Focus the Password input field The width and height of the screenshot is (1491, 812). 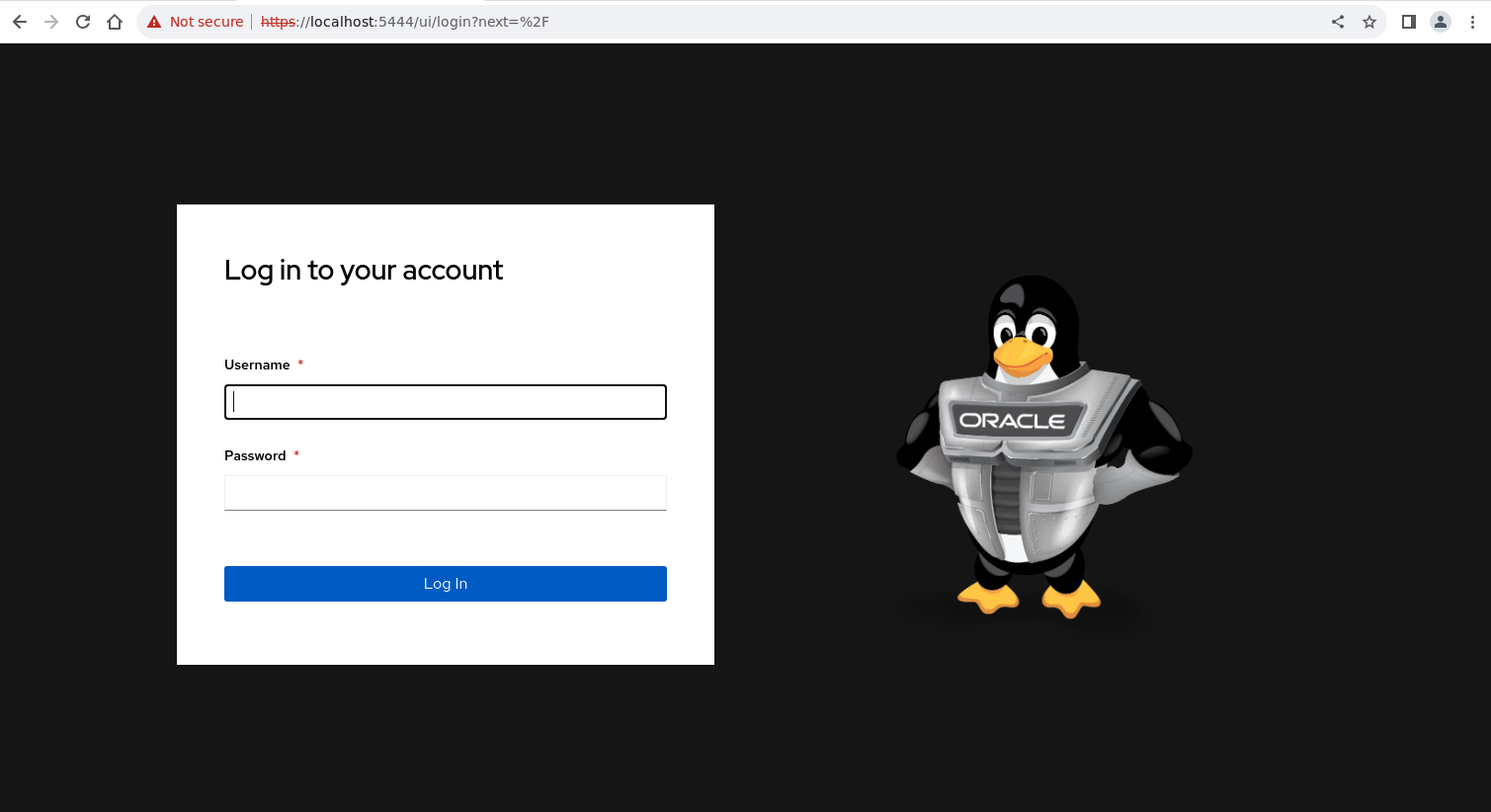(x=446, y=493)
